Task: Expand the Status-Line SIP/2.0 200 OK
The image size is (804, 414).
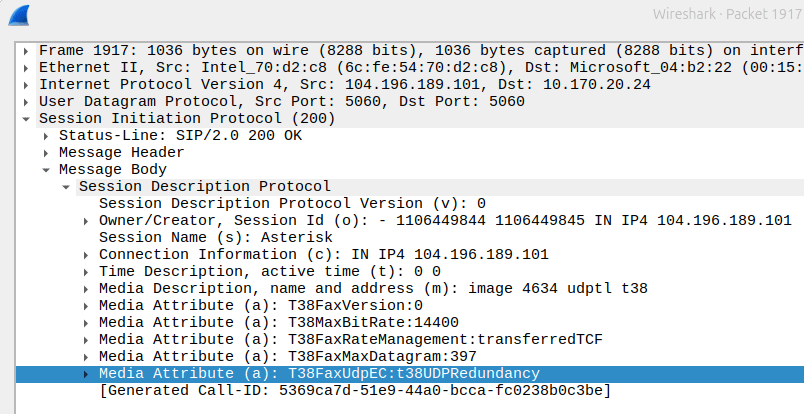Action: (x=46, y=136)
